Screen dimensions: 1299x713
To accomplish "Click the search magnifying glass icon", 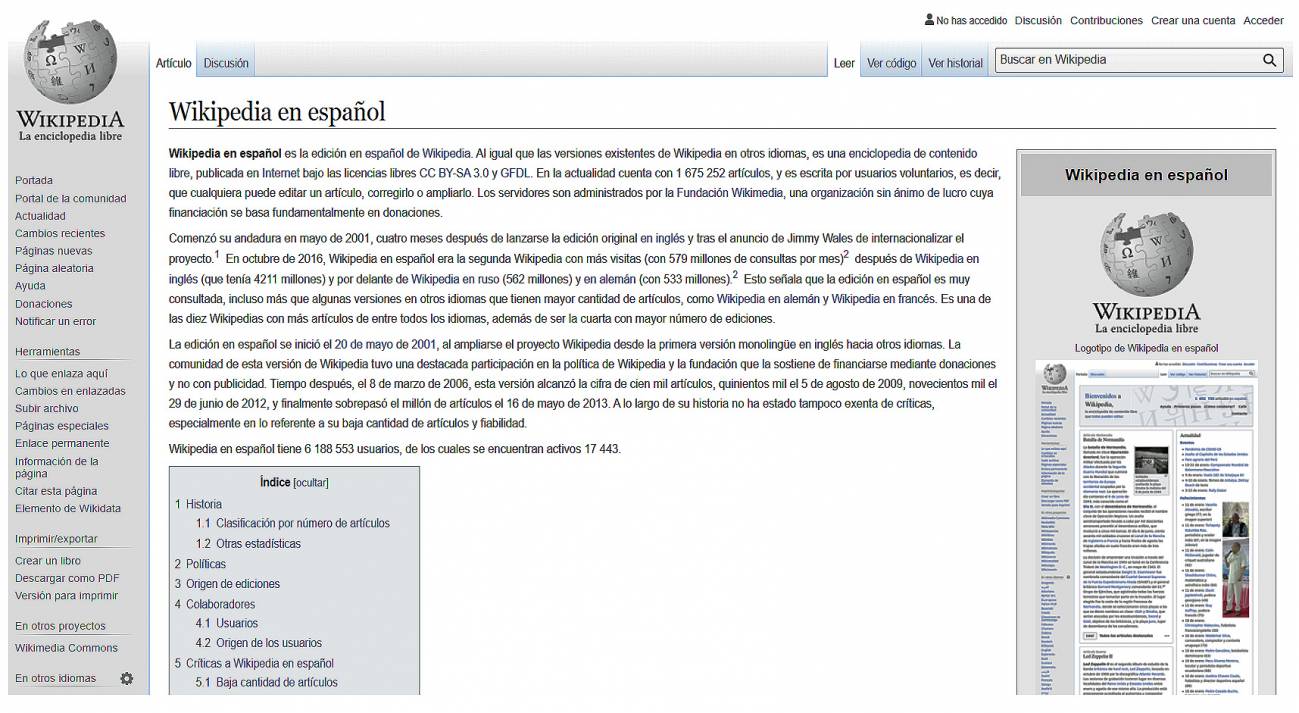I will click(1270, 60).
